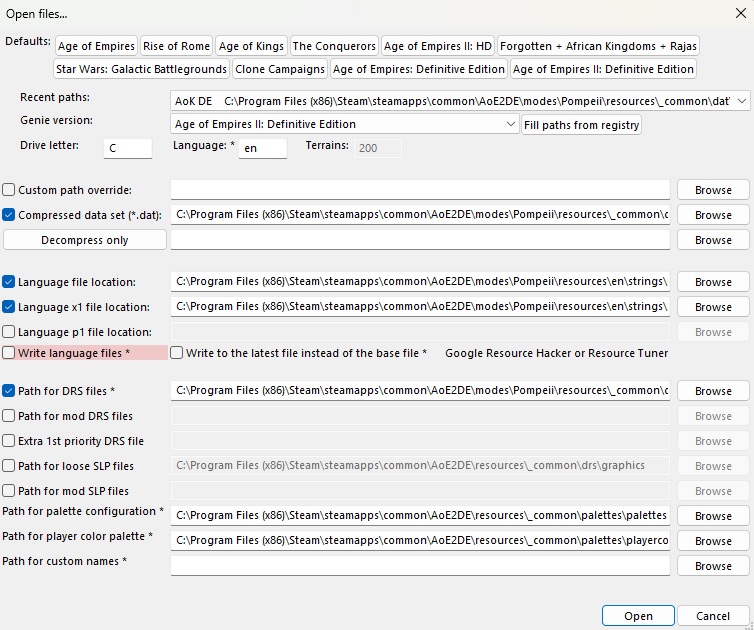Image resolution: width=754 pixels, height=630 pixels.
Task: Click the Decompress only button
Action: (85, 240)
